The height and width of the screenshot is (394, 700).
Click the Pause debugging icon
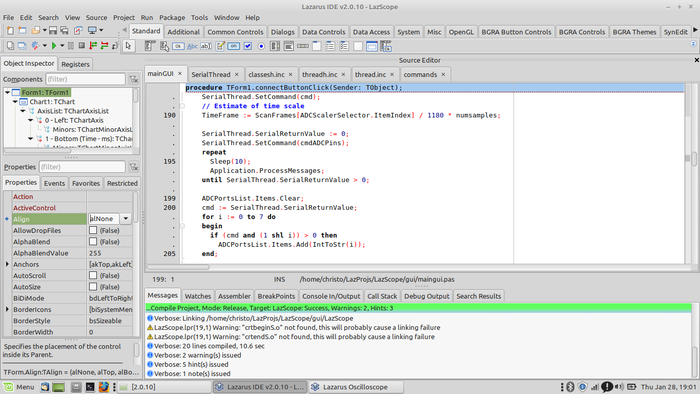71,46
